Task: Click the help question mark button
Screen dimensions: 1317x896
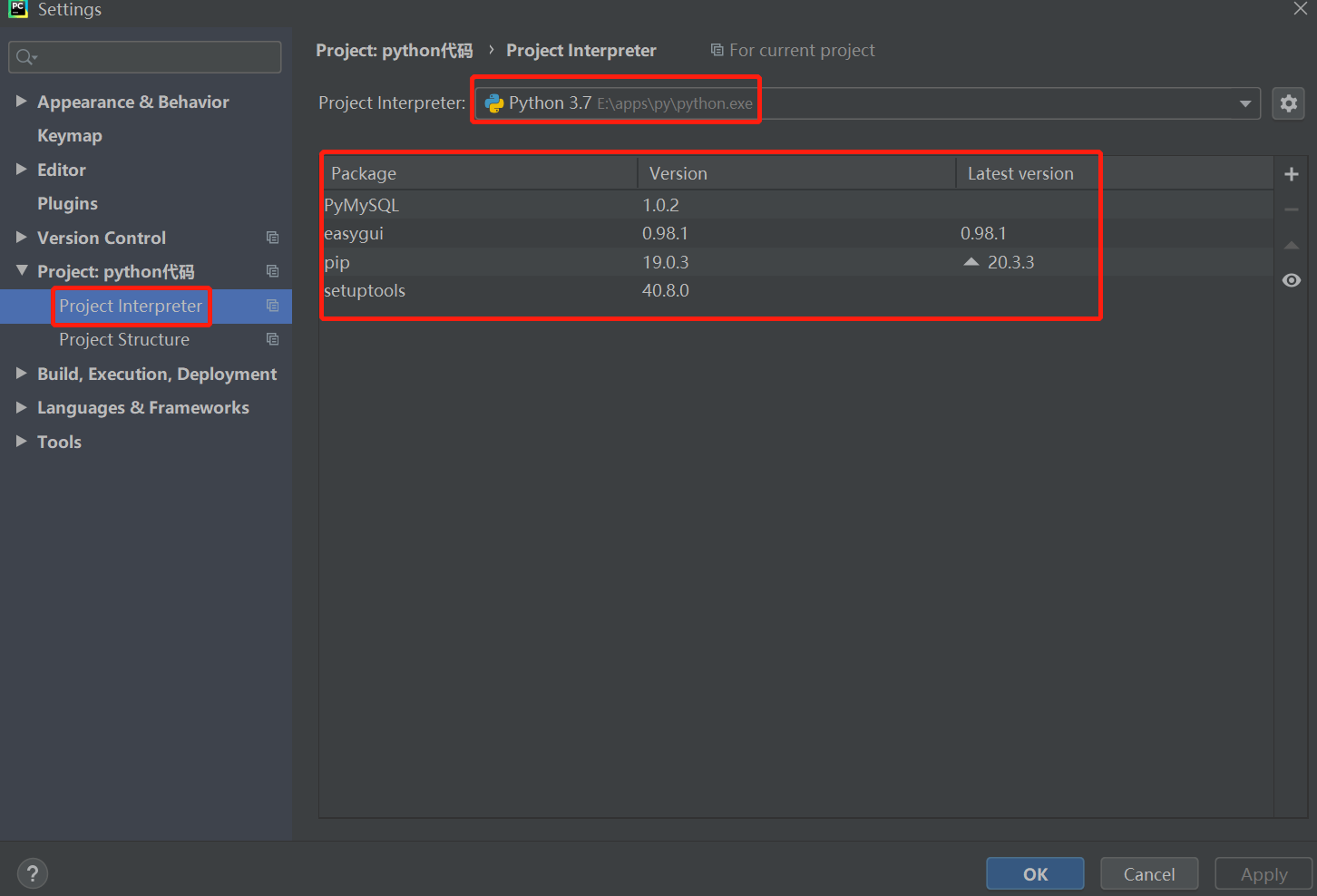Action: pyautogui.click(x=33, y=874)
